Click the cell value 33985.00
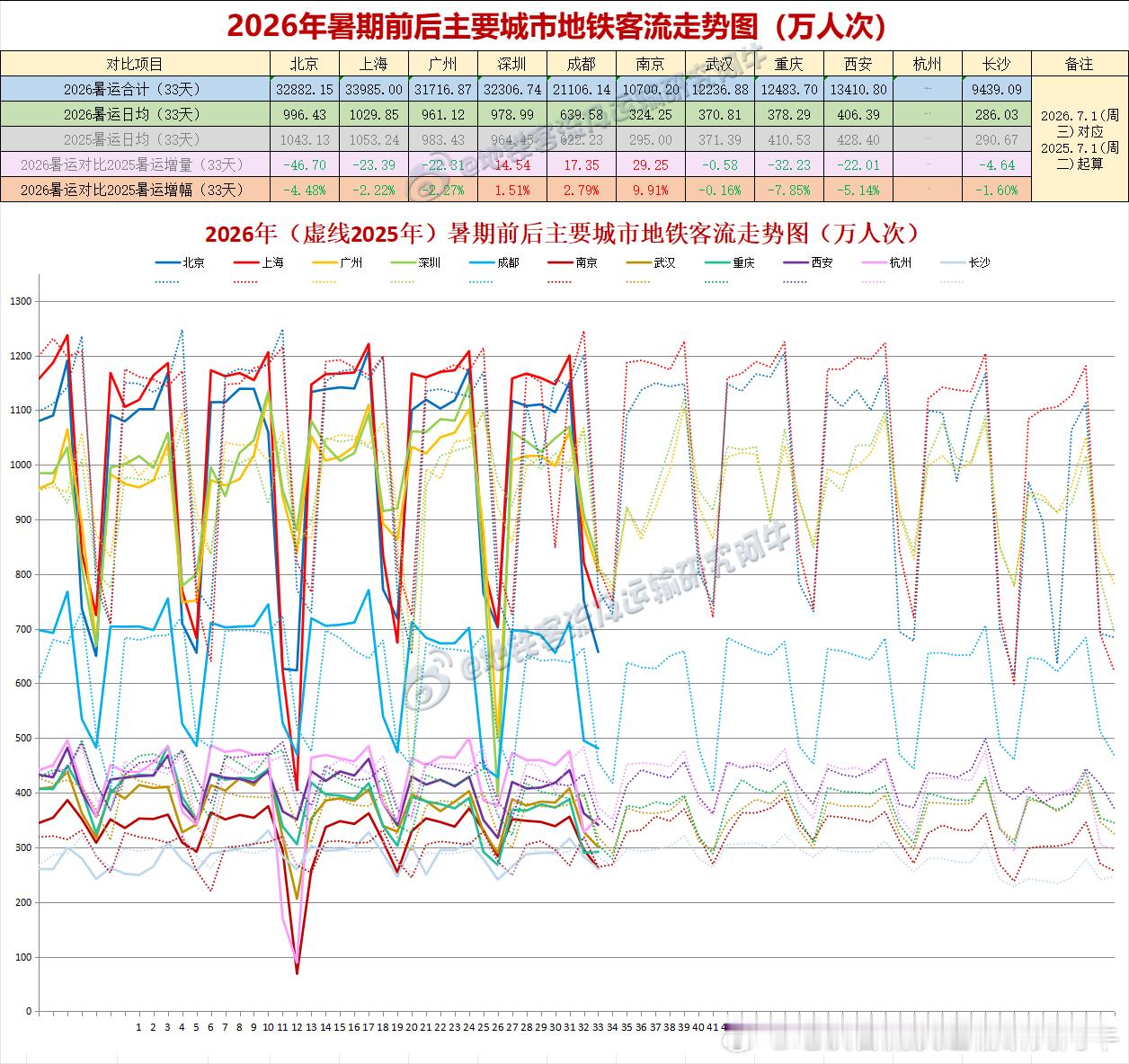Image resolution: width=1129 pixels, height=1064 pixels. 374,89
